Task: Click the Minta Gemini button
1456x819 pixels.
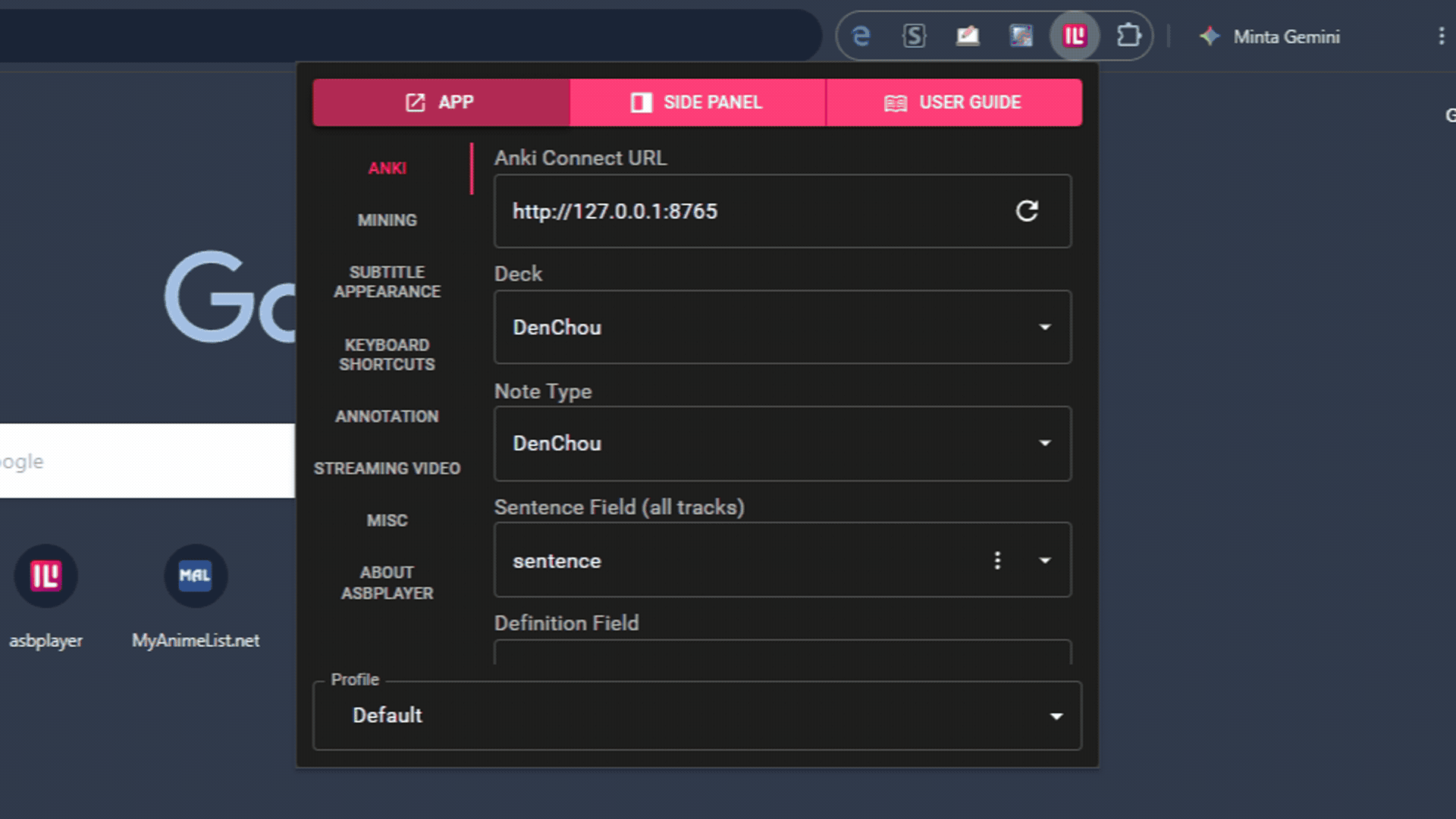Action: tap(1269, 36)
